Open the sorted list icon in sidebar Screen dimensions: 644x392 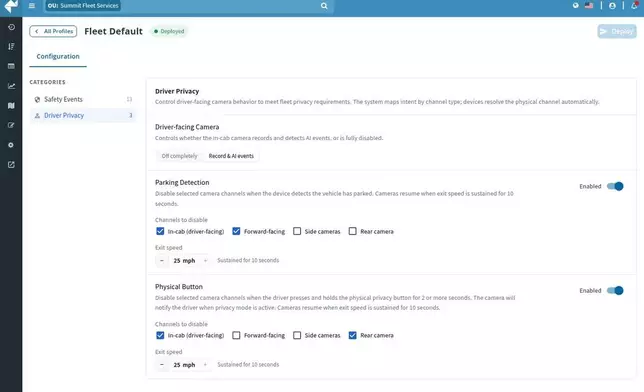11,46
